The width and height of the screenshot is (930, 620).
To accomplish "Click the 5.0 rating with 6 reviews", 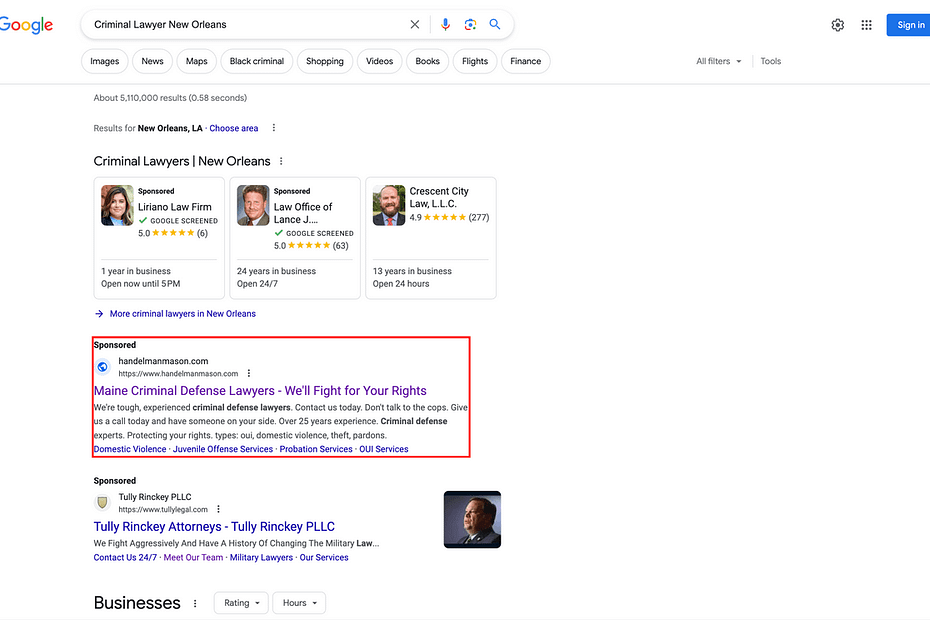I will 173,233.
